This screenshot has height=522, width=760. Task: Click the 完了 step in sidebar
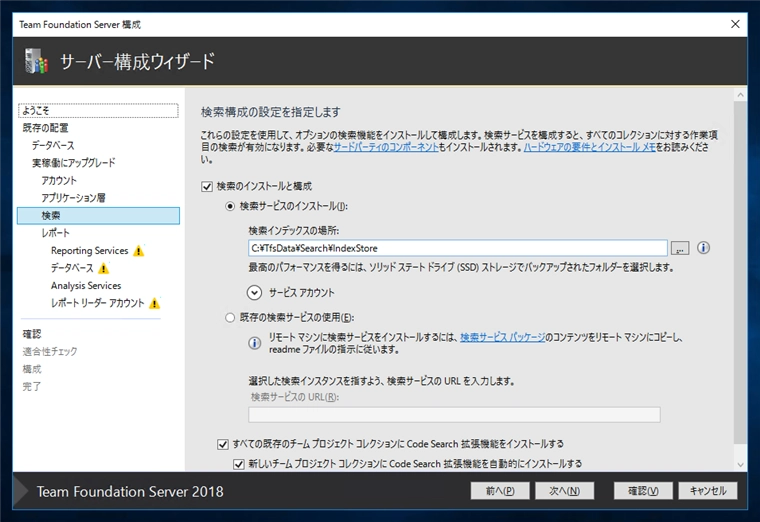(x=32, y=387)
